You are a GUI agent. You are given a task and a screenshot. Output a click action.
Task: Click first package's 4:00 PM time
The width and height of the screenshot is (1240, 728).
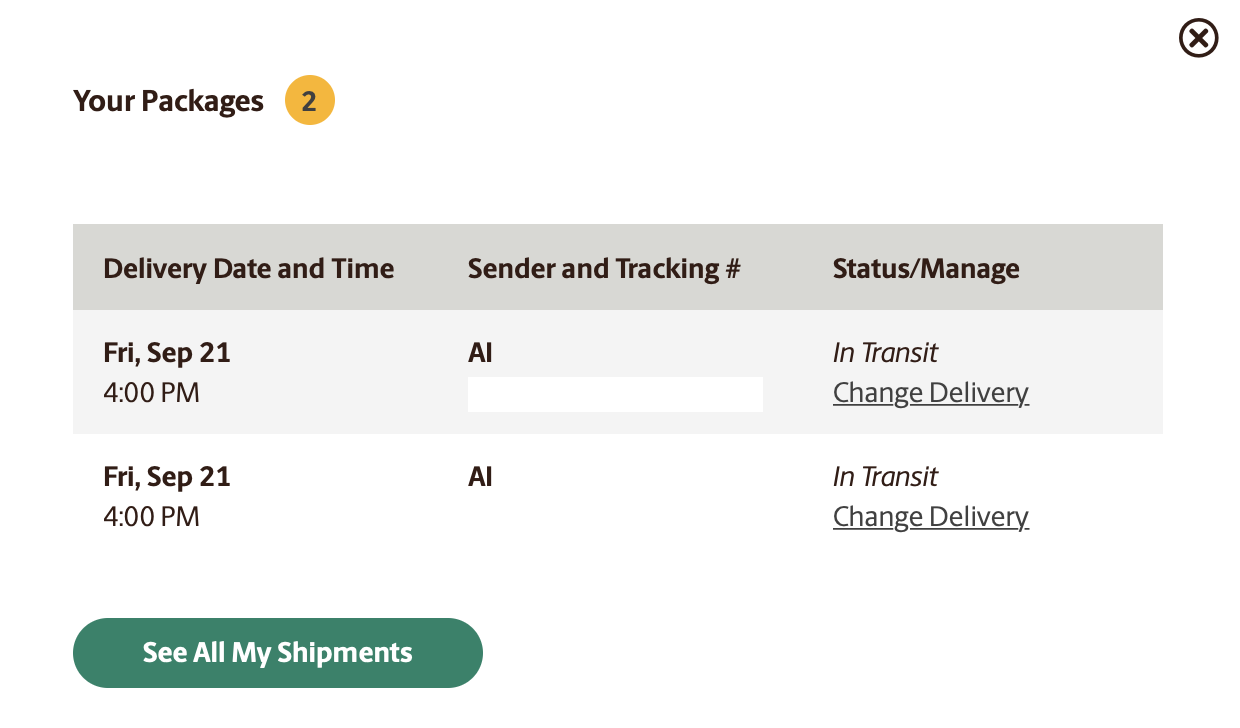pyautogui.click(x=151, y=393)
